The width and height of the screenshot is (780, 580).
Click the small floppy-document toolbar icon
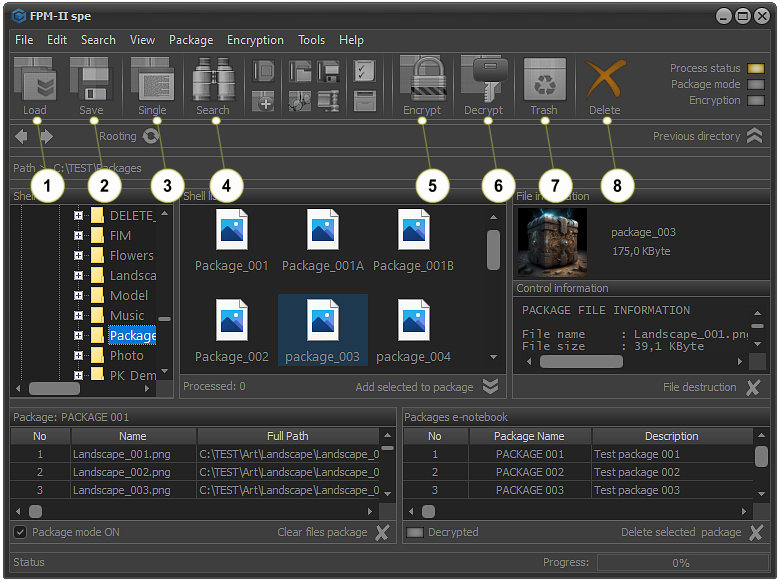[x=328, y=71]
